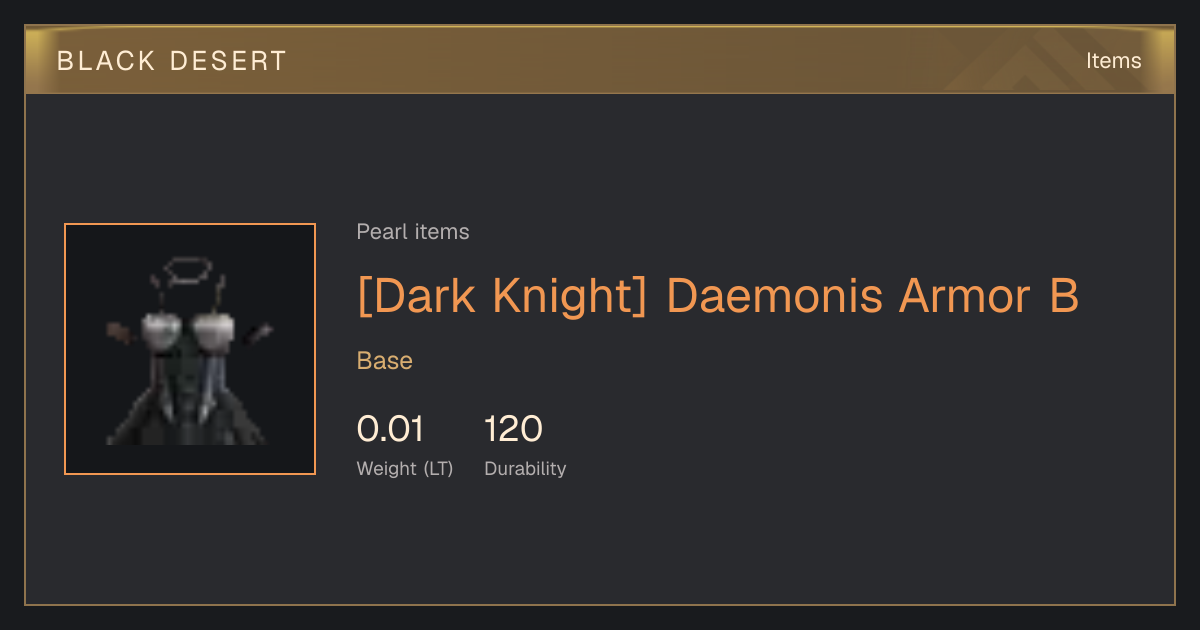Click the BLACK DESERT header title
Viewport: 1200px width, 630px height.
point(172,61)
